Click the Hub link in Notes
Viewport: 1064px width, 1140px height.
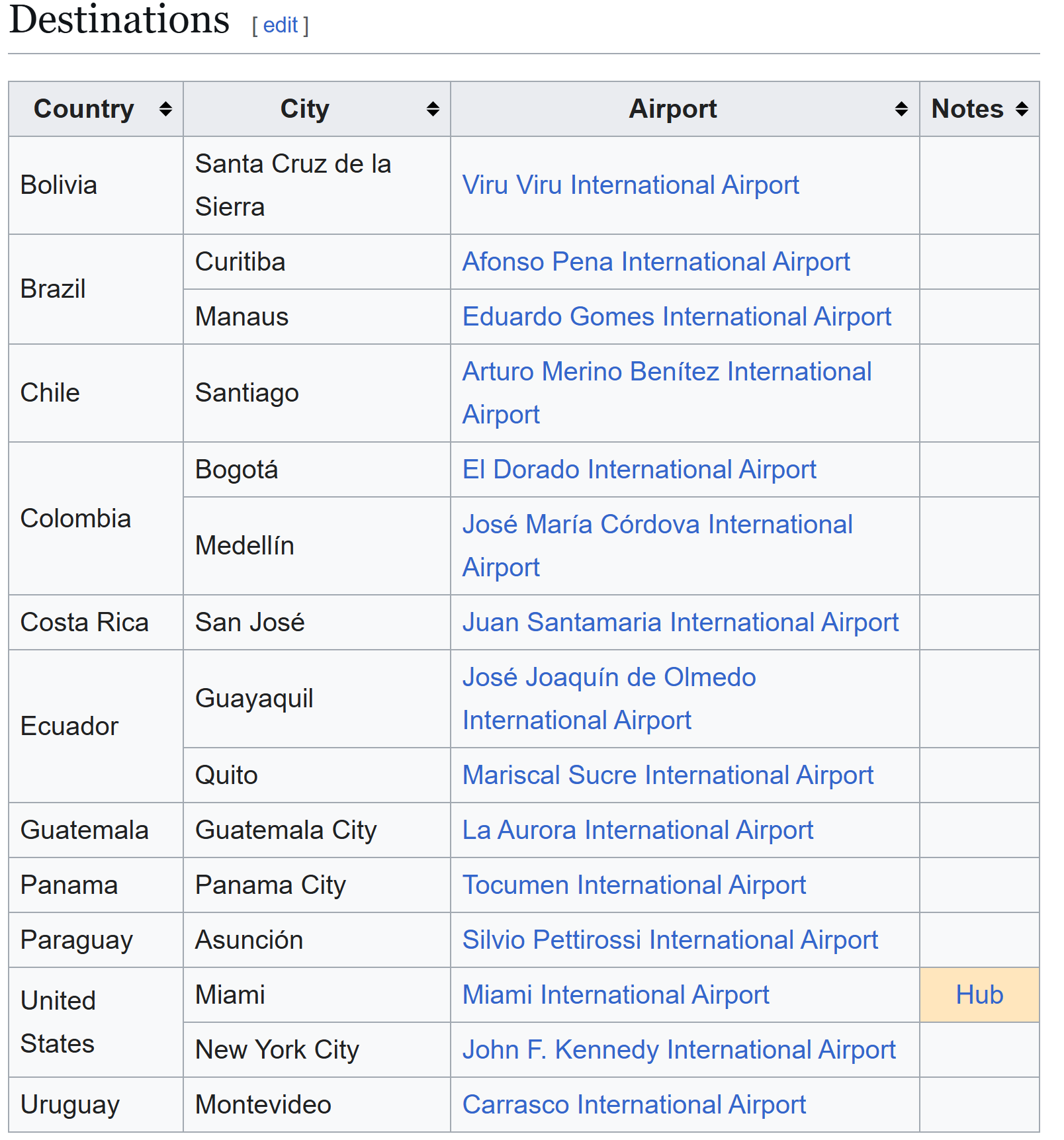tap(979, 995)
